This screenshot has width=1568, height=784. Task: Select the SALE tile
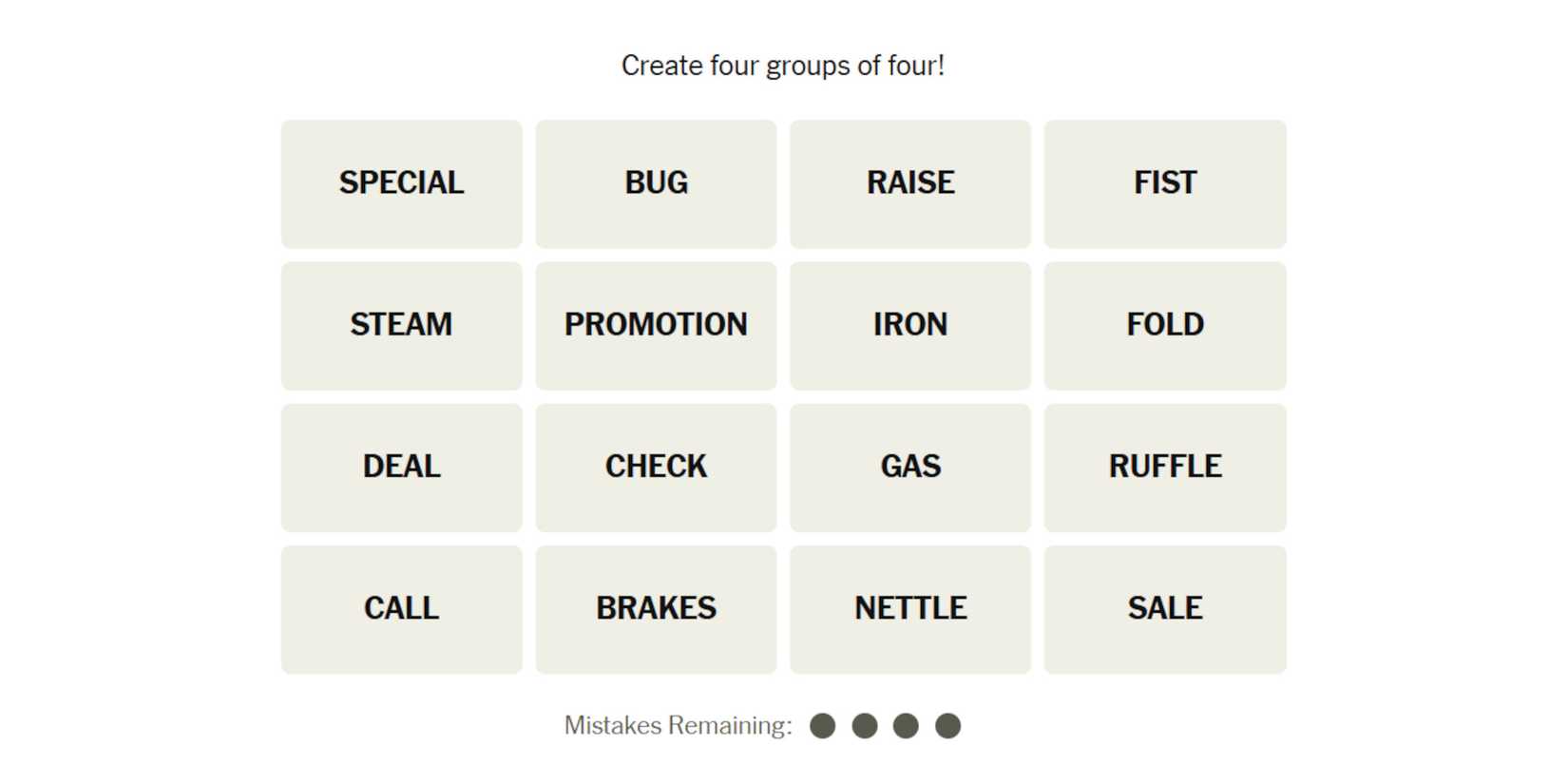click(x=1164, y=609)
